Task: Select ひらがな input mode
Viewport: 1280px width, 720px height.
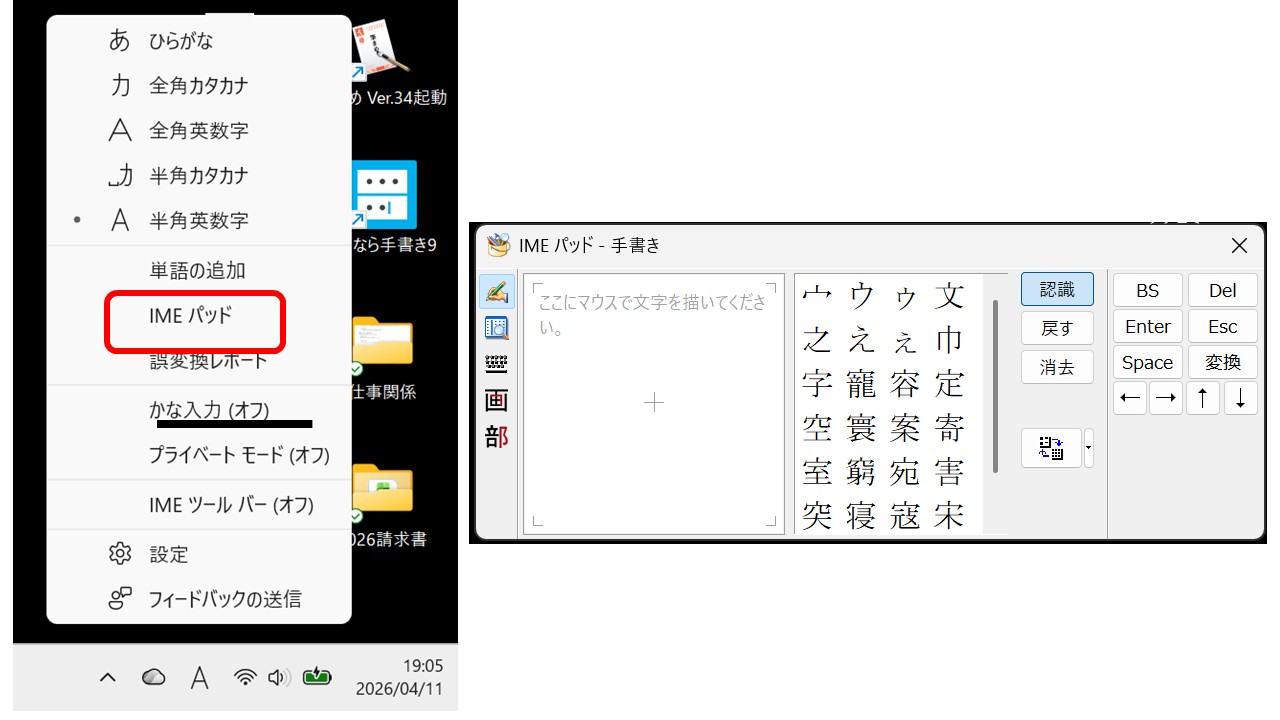Action: pos(181,41)
